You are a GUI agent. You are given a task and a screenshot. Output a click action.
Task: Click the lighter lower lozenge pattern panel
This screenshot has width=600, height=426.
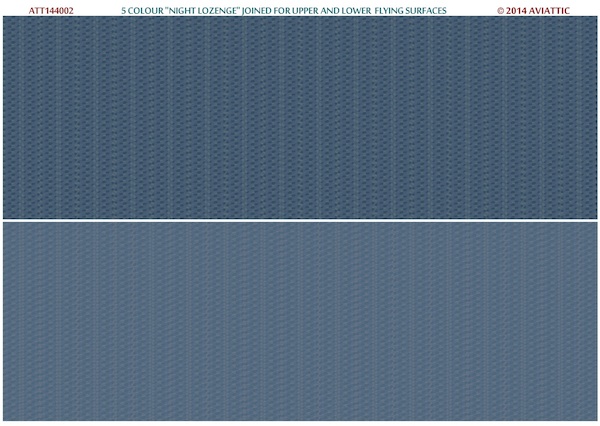[x=300, y=322]
